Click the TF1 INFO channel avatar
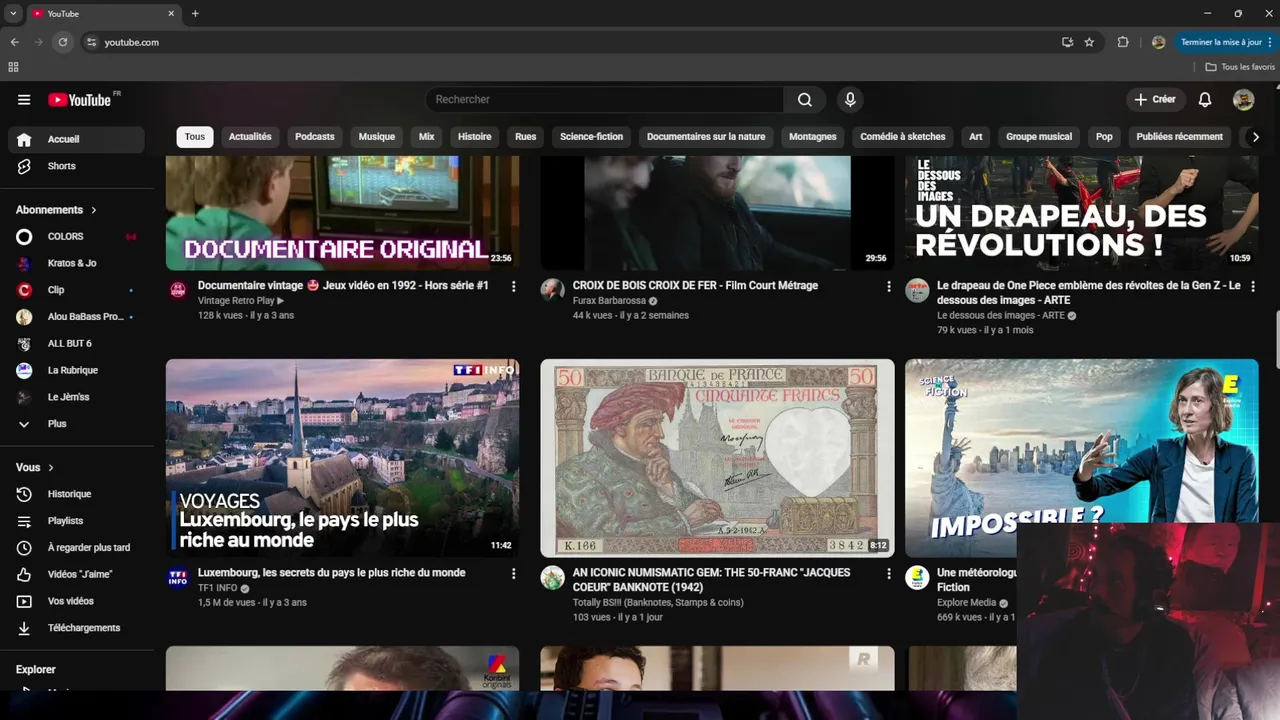This screenshot has height=720, width=1280. [178, 578]
